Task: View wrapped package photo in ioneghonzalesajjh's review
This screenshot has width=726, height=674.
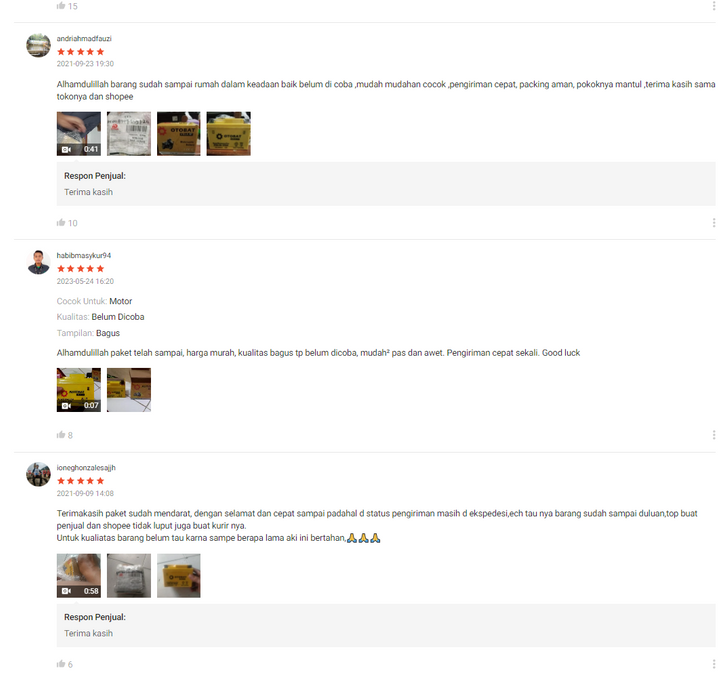Action: click(129, 575)
